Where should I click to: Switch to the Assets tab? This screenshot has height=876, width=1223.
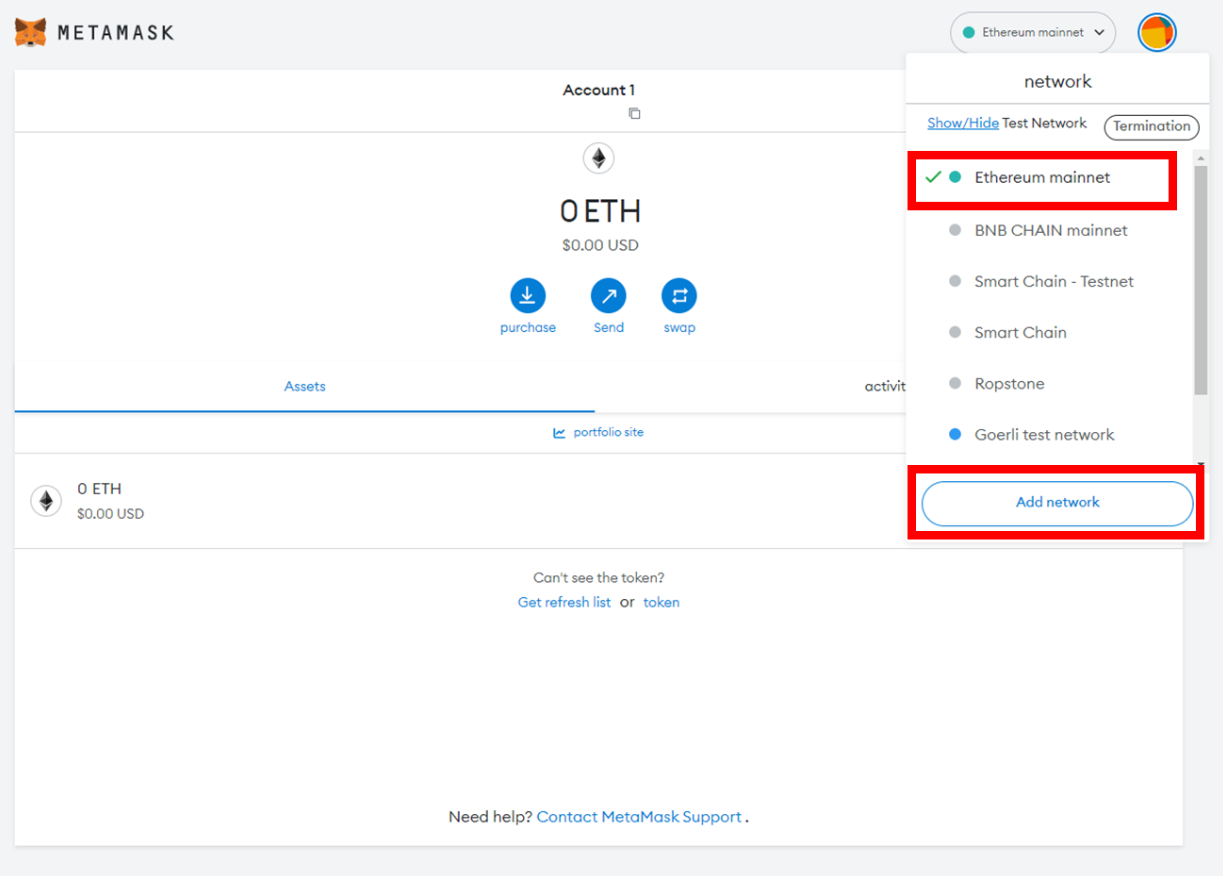point(305,387)
